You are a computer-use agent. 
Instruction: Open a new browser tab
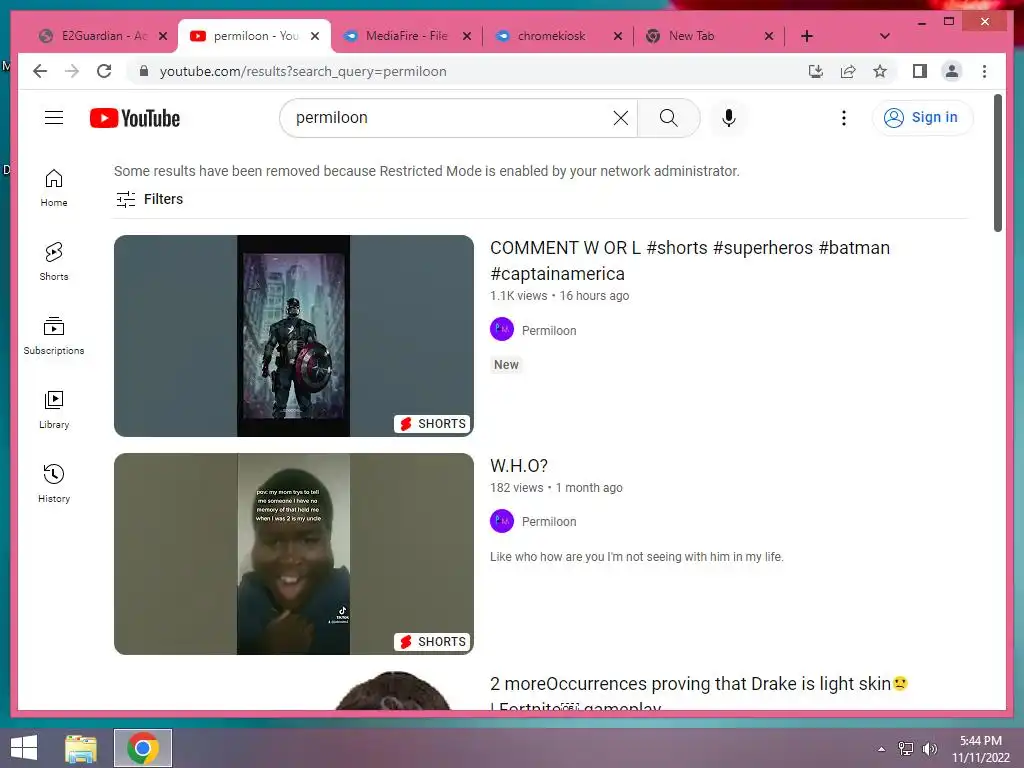pyautogui.click(x=807, y=36)
